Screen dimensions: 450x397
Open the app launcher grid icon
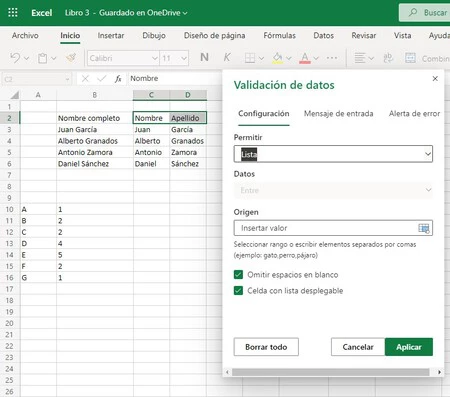tap(13, 13)
